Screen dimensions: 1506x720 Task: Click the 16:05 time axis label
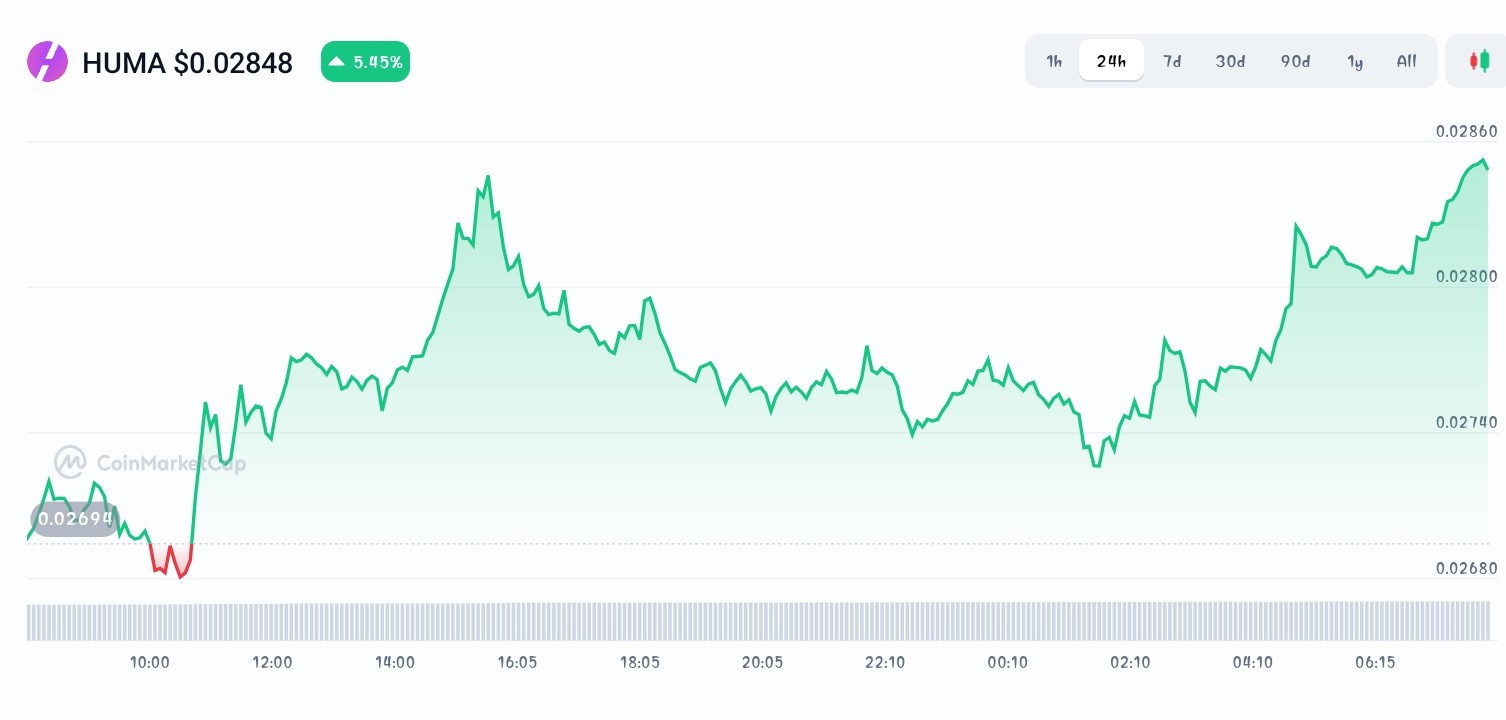517,662
